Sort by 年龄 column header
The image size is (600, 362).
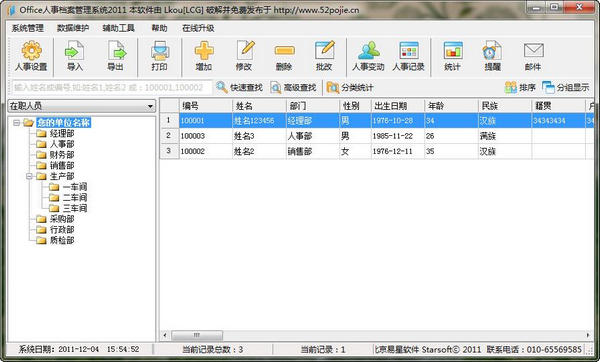452,106
